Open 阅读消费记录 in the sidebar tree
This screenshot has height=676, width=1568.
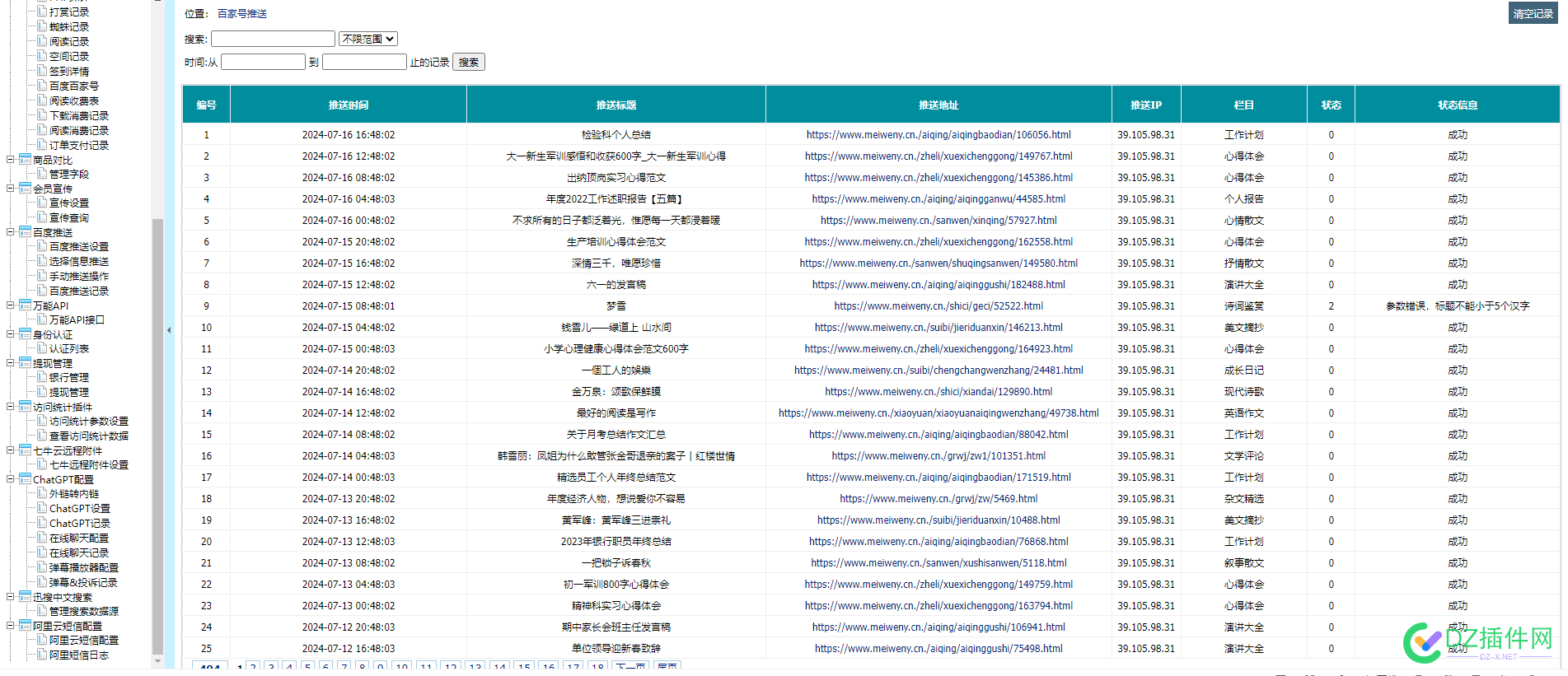click(79, 131)
